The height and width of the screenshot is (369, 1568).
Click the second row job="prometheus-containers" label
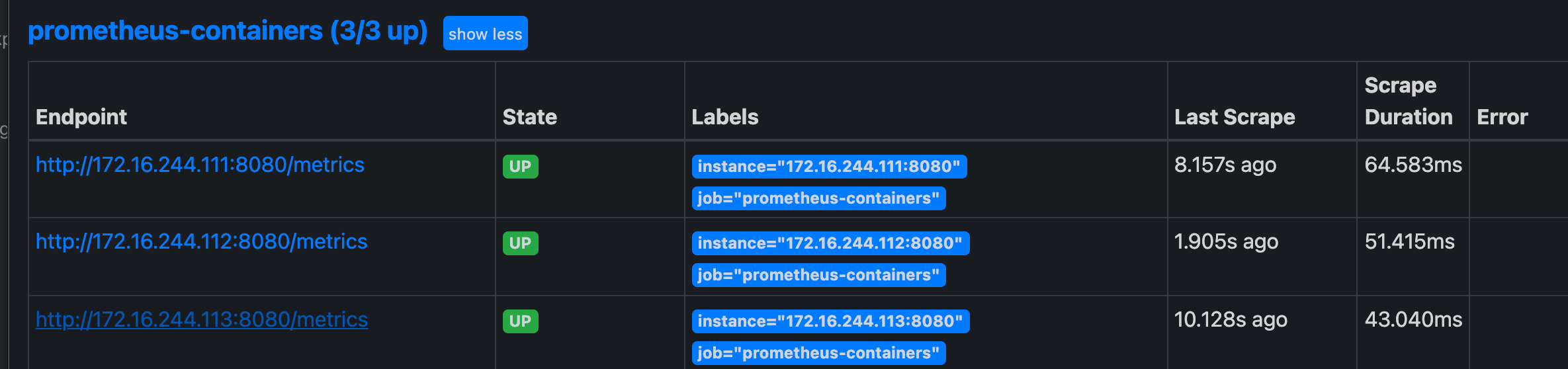818,275
